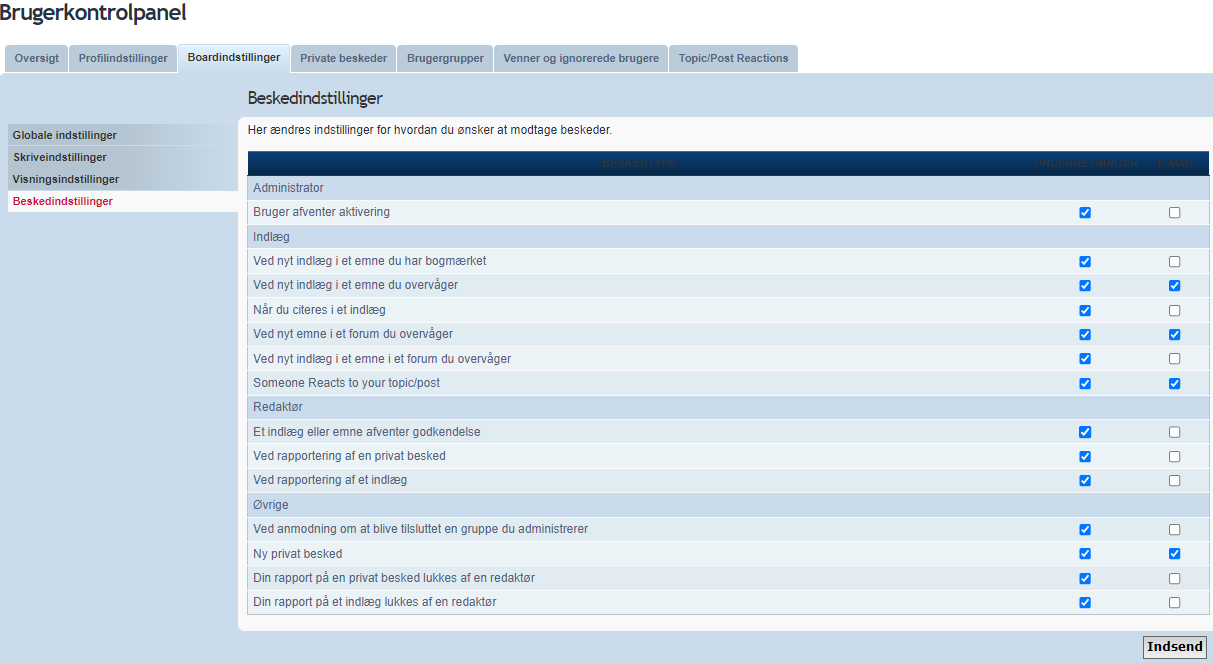Enable e-mail for Bruger afventer aktivering

click(x=1174, y=212)
